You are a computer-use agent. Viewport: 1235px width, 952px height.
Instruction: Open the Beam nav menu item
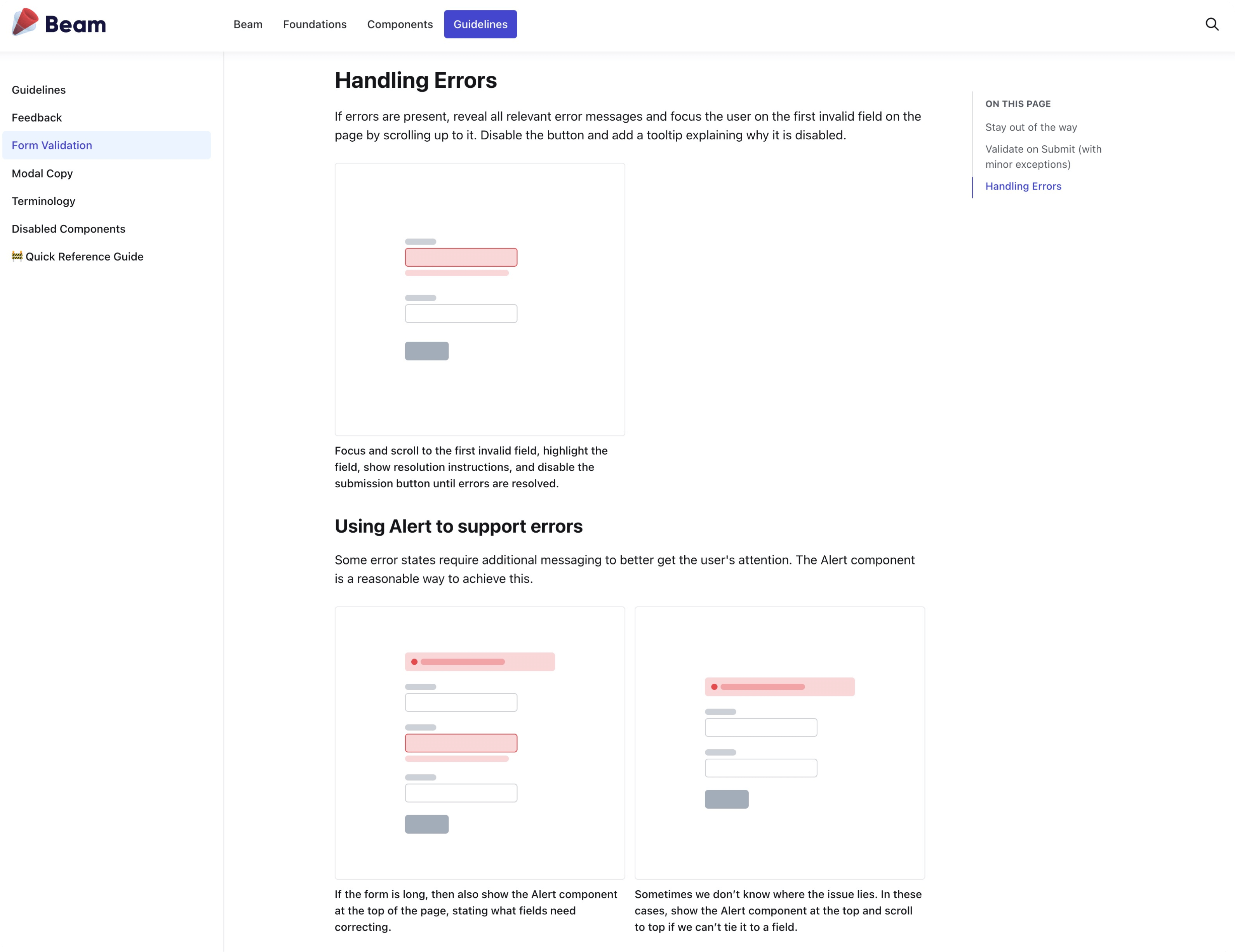(x=248, y=24)
